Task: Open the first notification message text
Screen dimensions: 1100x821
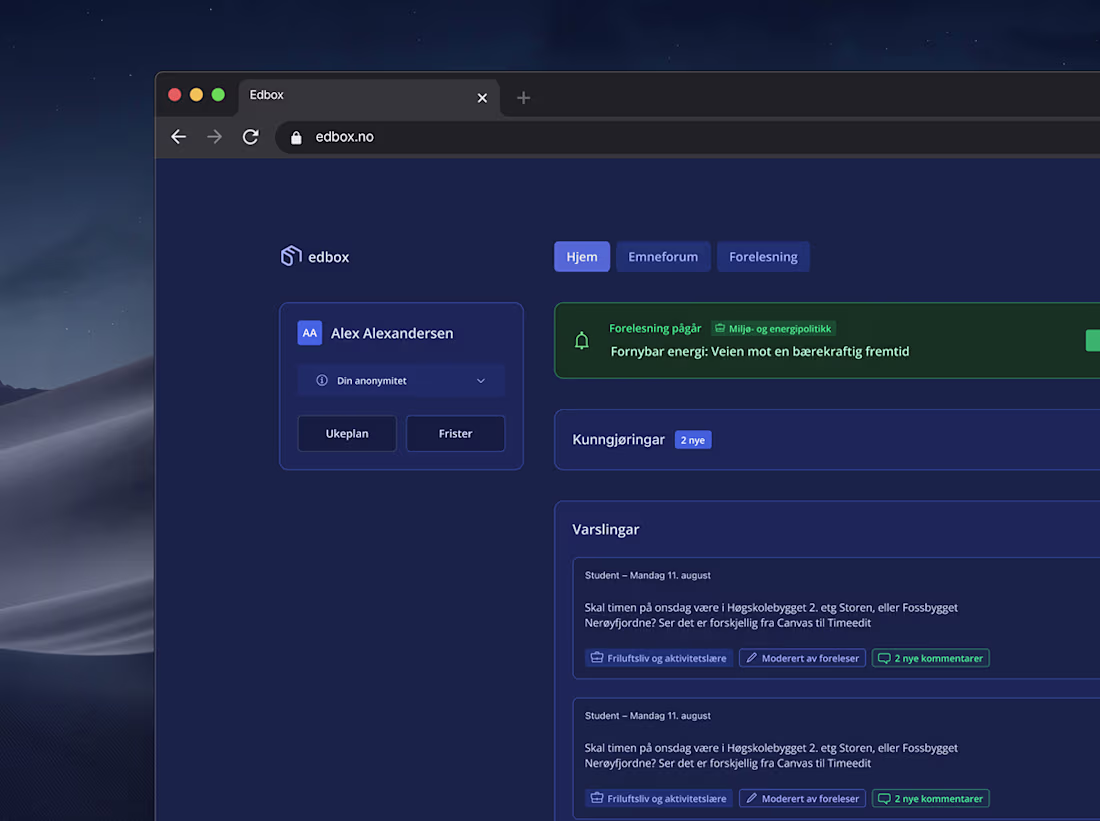Action: (771, 615)
